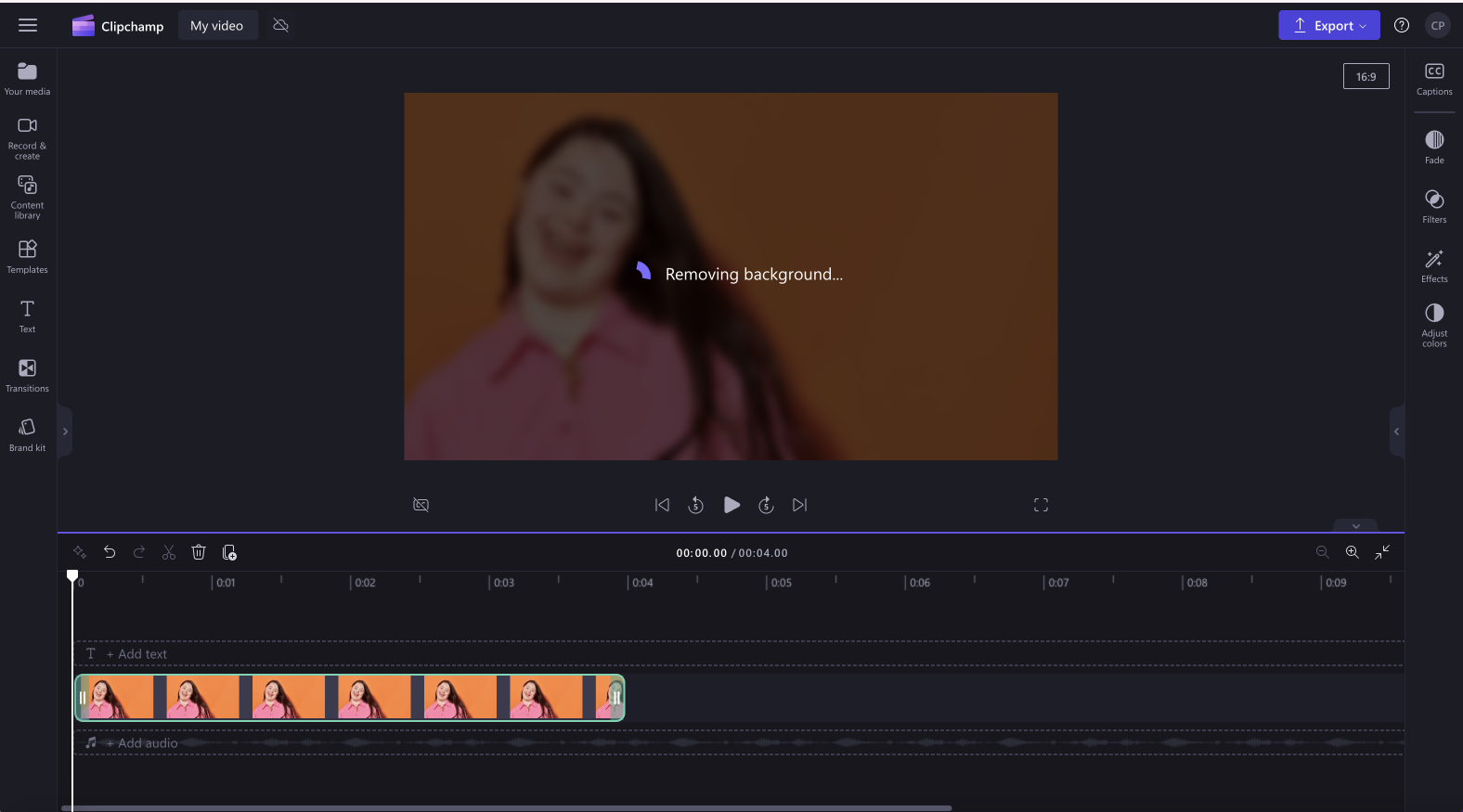Open Captions panel
This screenshot has height=812, width=1463.
click(x=1434, y=79)
